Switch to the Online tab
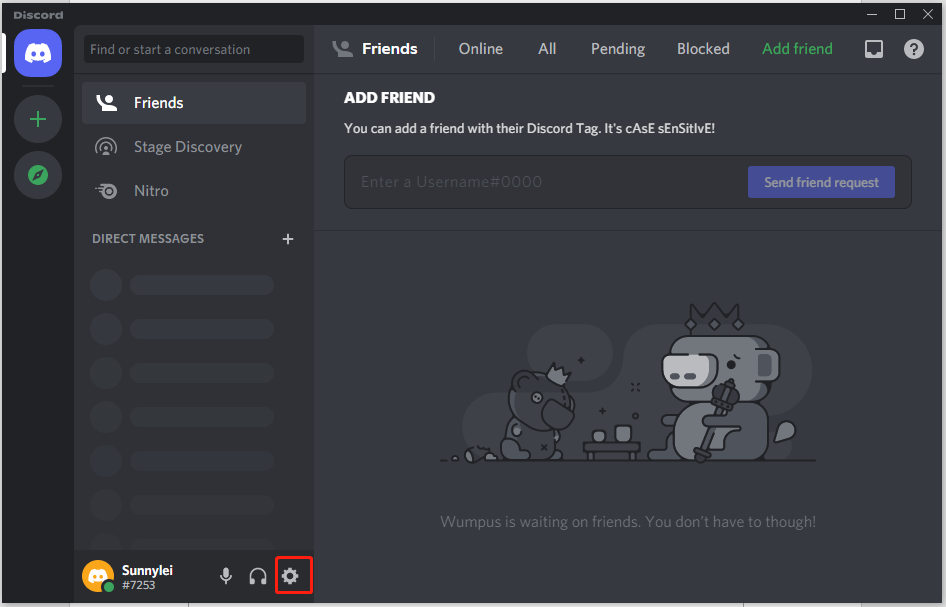The image size is (946, 607). coord(481,49)
